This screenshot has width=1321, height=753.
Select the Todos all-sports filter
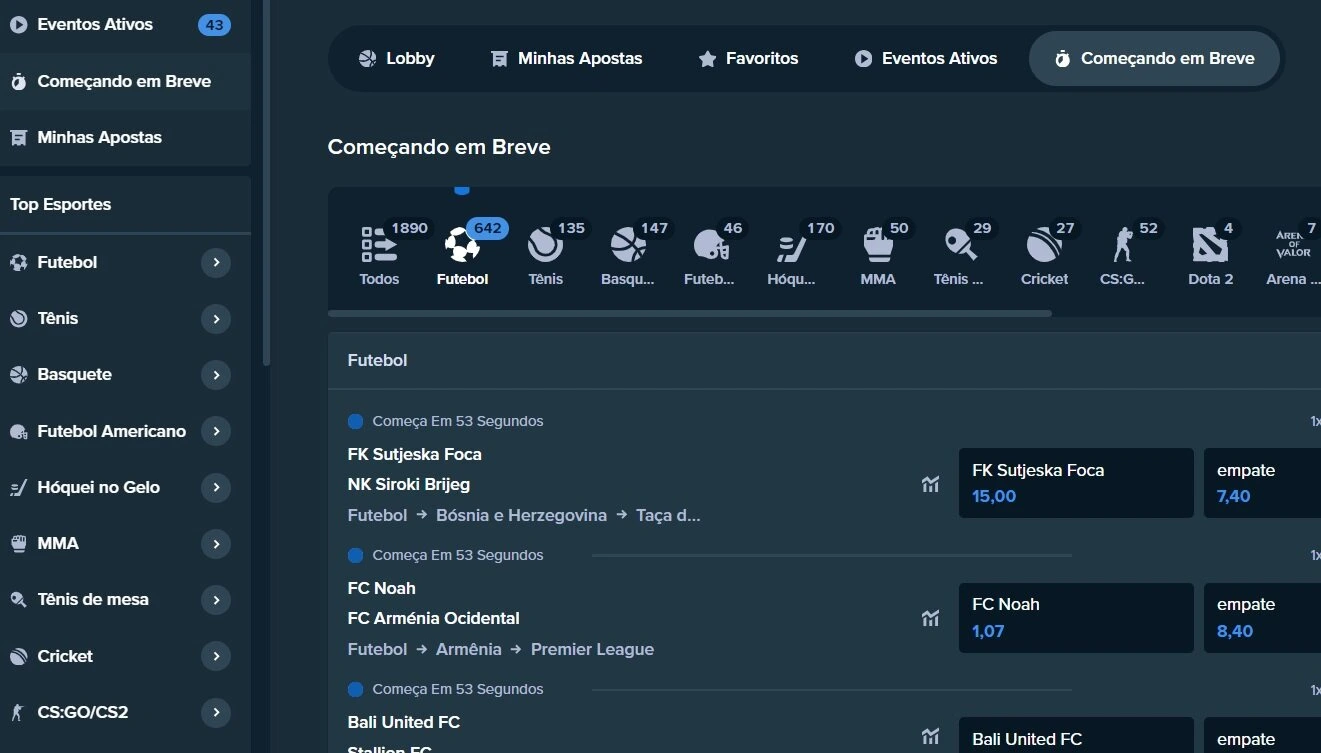[379, 245]
